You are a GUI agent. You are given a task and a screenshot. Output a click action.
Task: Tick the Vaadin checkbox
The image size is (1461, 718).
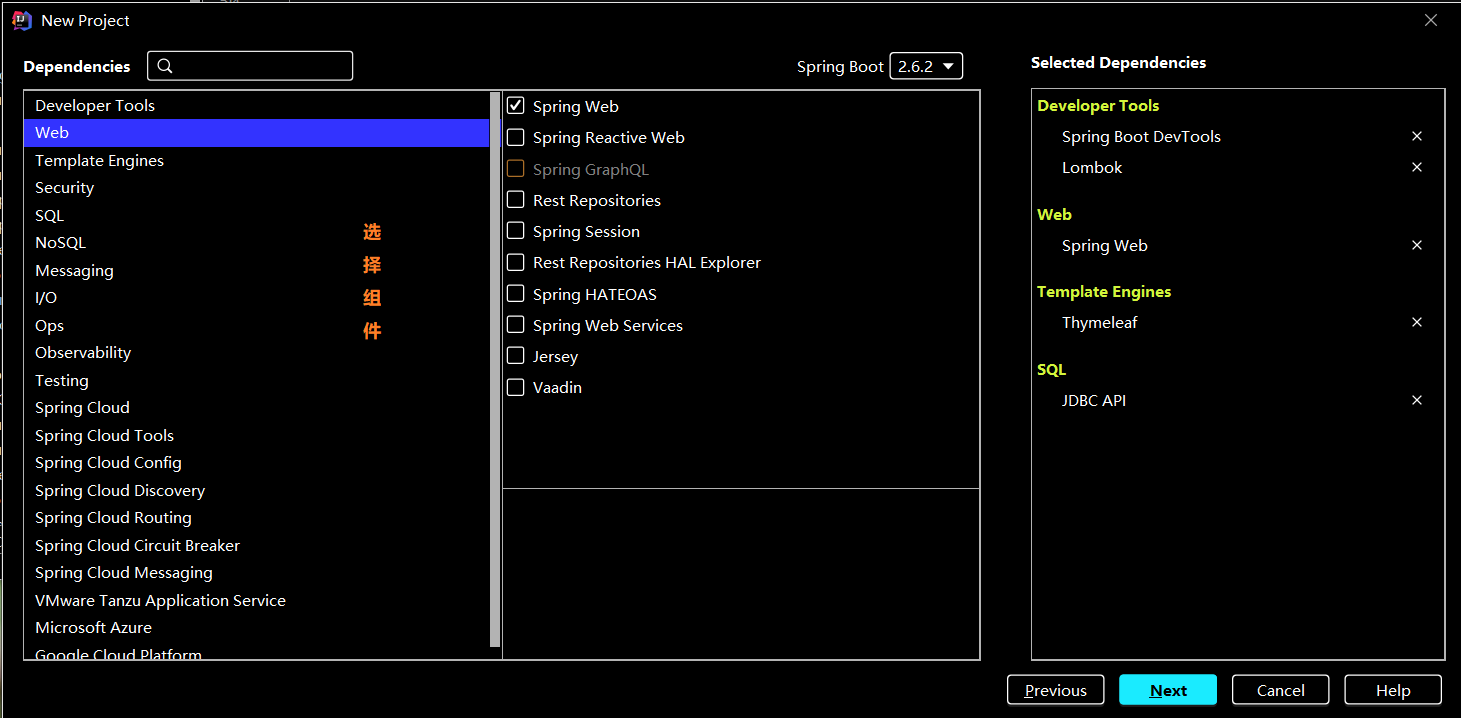(516, 387)
